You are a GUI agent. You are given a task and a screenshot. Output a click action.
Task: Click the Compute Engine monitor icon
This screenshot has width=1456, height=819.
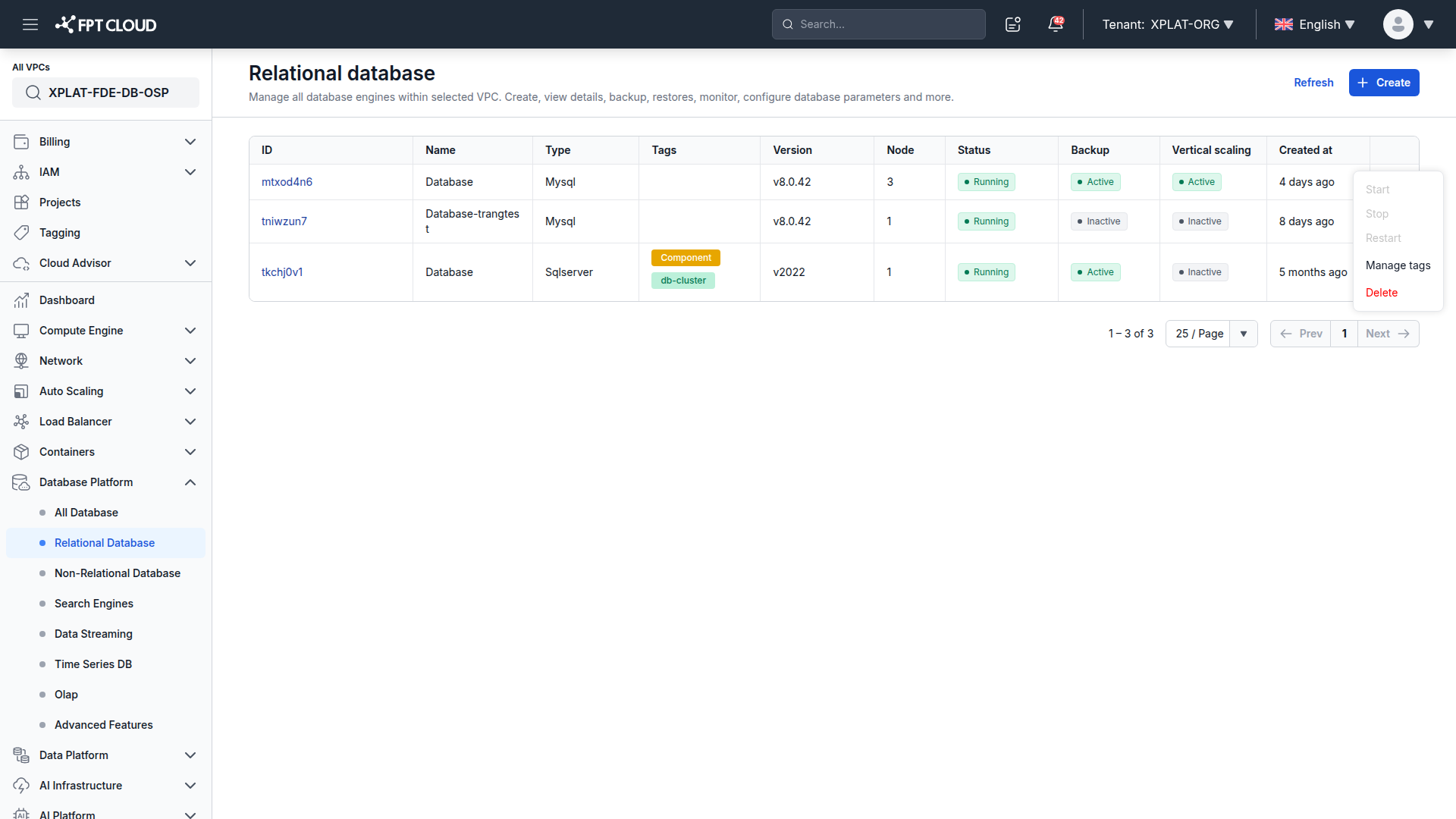point(21,331)
